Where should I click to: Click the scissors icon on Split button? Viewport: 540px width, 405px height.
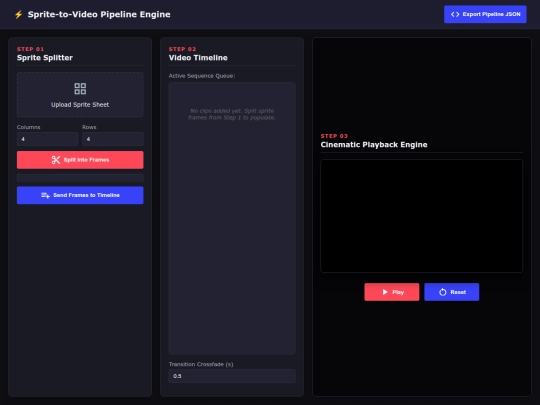[56, 160]
